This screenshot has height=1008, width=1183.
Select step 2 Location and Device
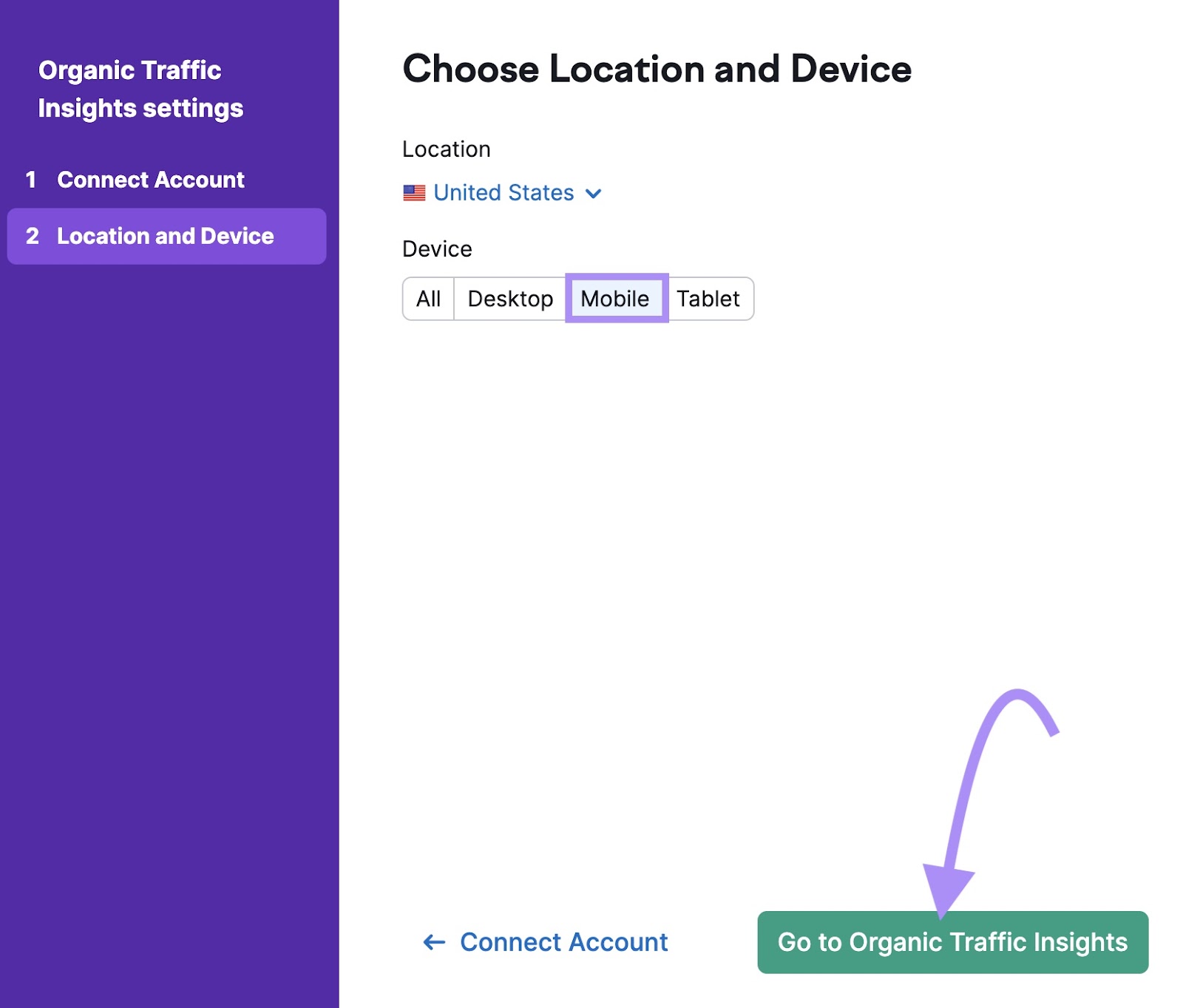click(165, 236)
